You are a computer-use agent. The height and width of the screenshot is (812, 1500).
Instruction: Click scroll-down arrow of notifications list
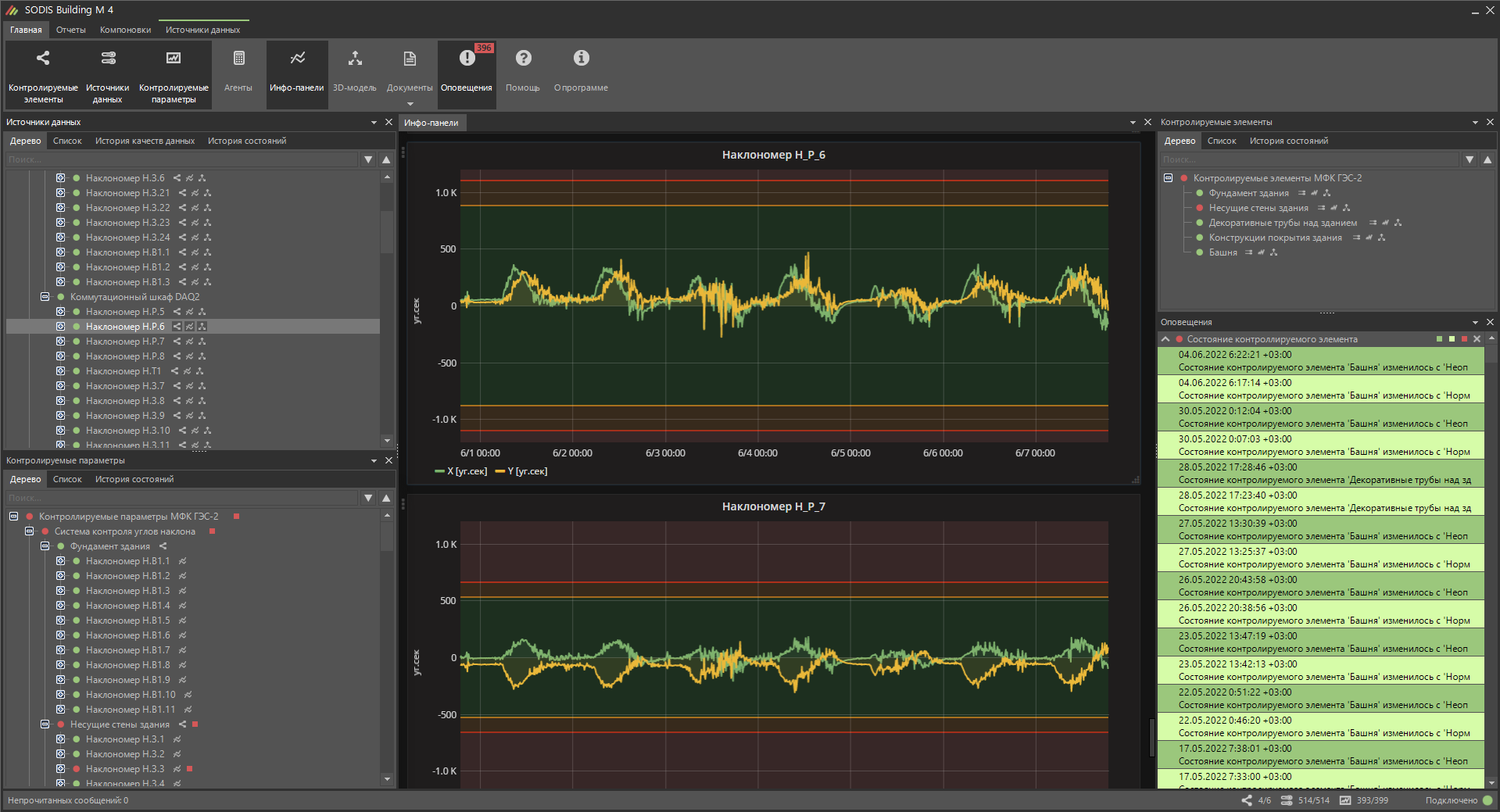[1491, 782]
